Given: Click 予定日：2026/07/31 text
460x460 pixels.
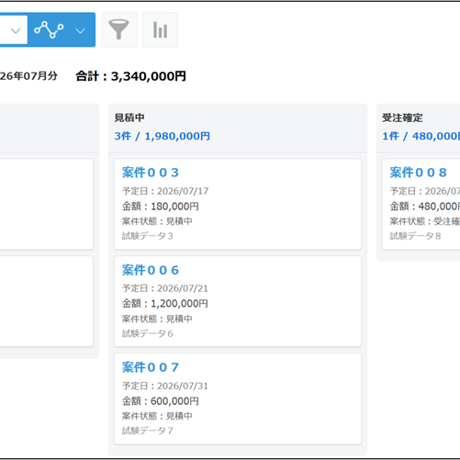Looking at the screenshot, I should (x=165, y=386).
